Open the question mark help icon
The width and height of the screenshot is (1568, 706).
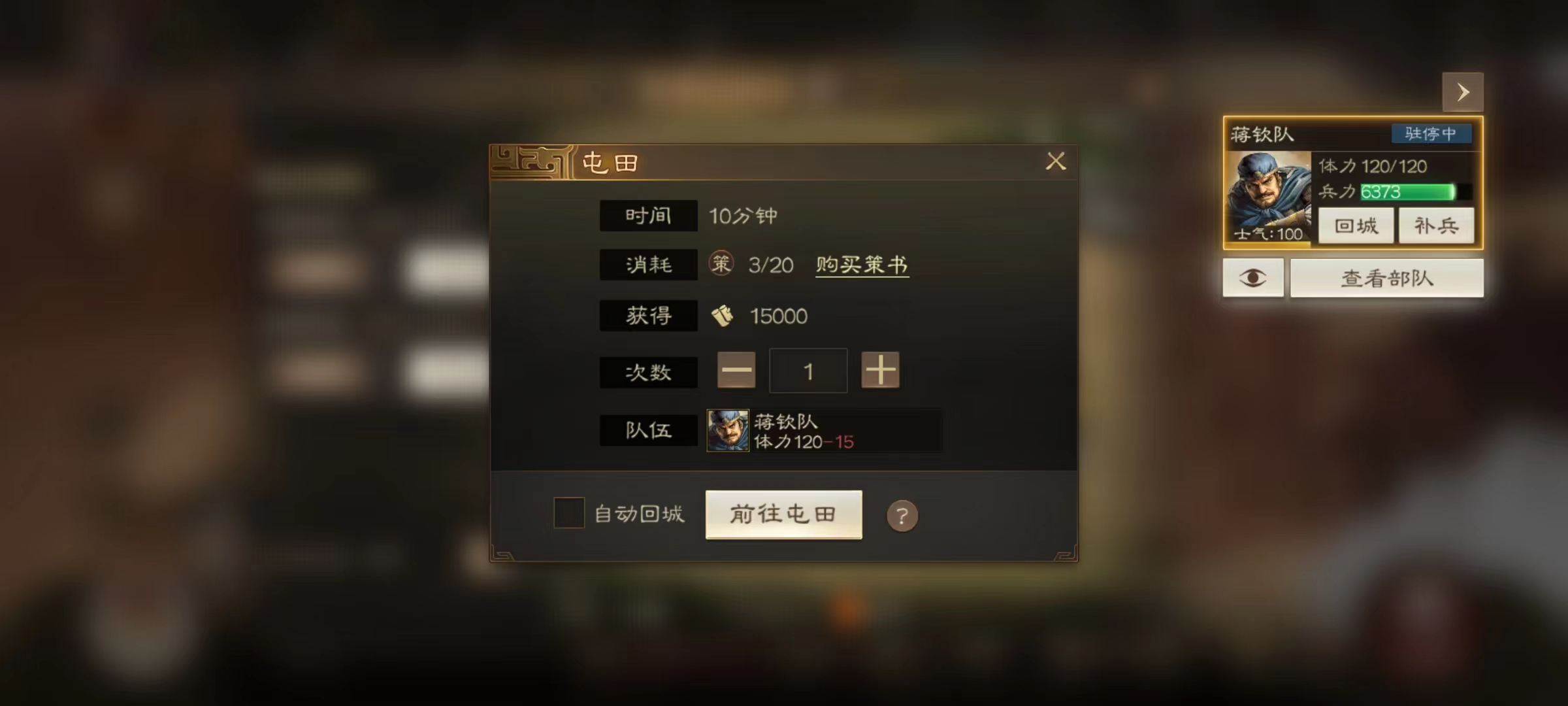coord(902,516)
